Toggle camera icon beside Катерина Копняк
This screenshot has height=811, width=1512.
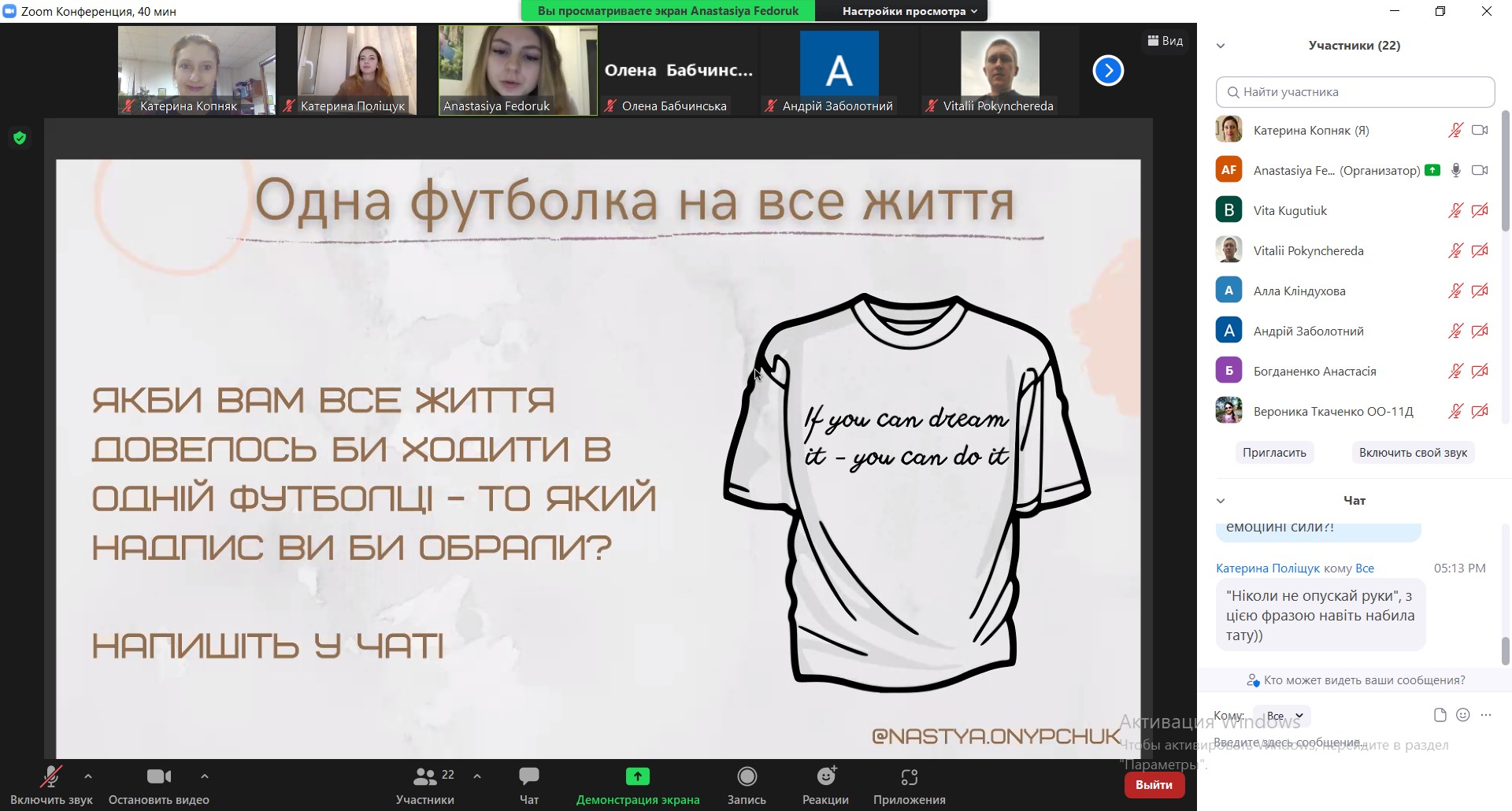pyautogui.click(x=1480, y=131)
